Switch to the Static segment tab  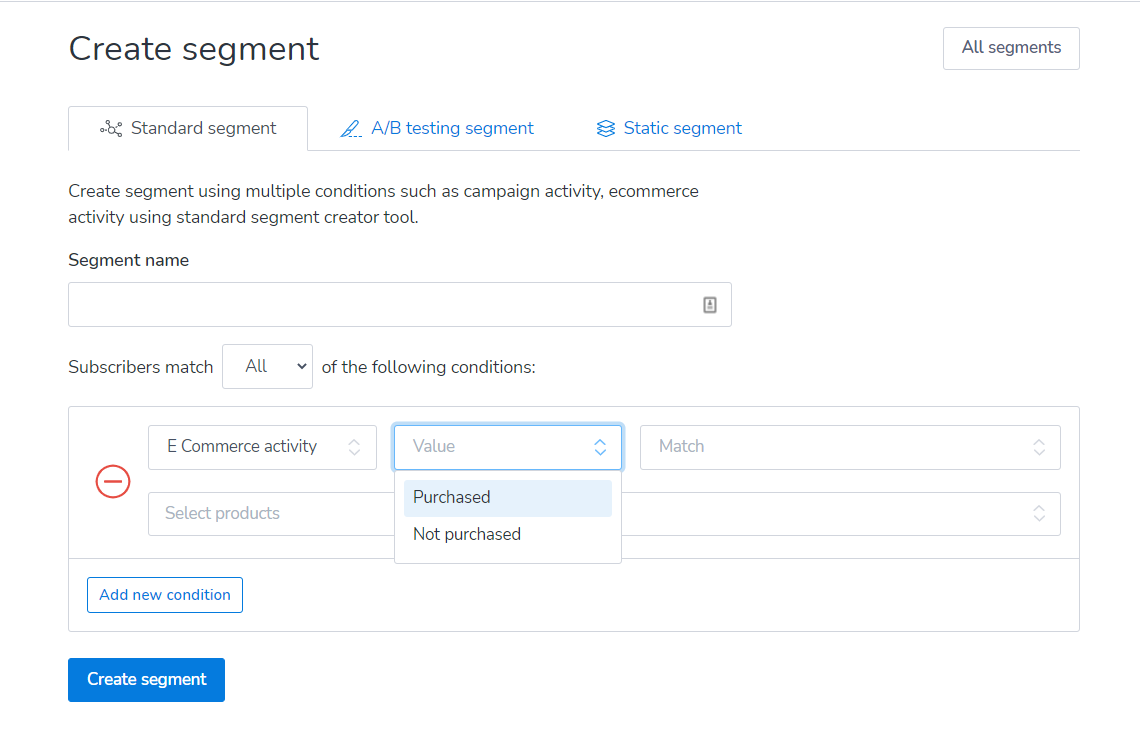point(682,128)
